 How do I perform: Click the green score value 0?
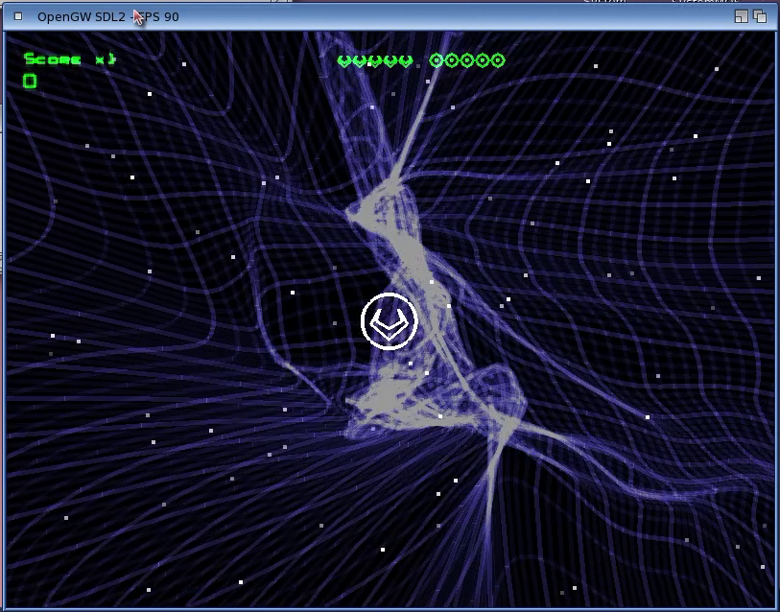tap(30, 81)
